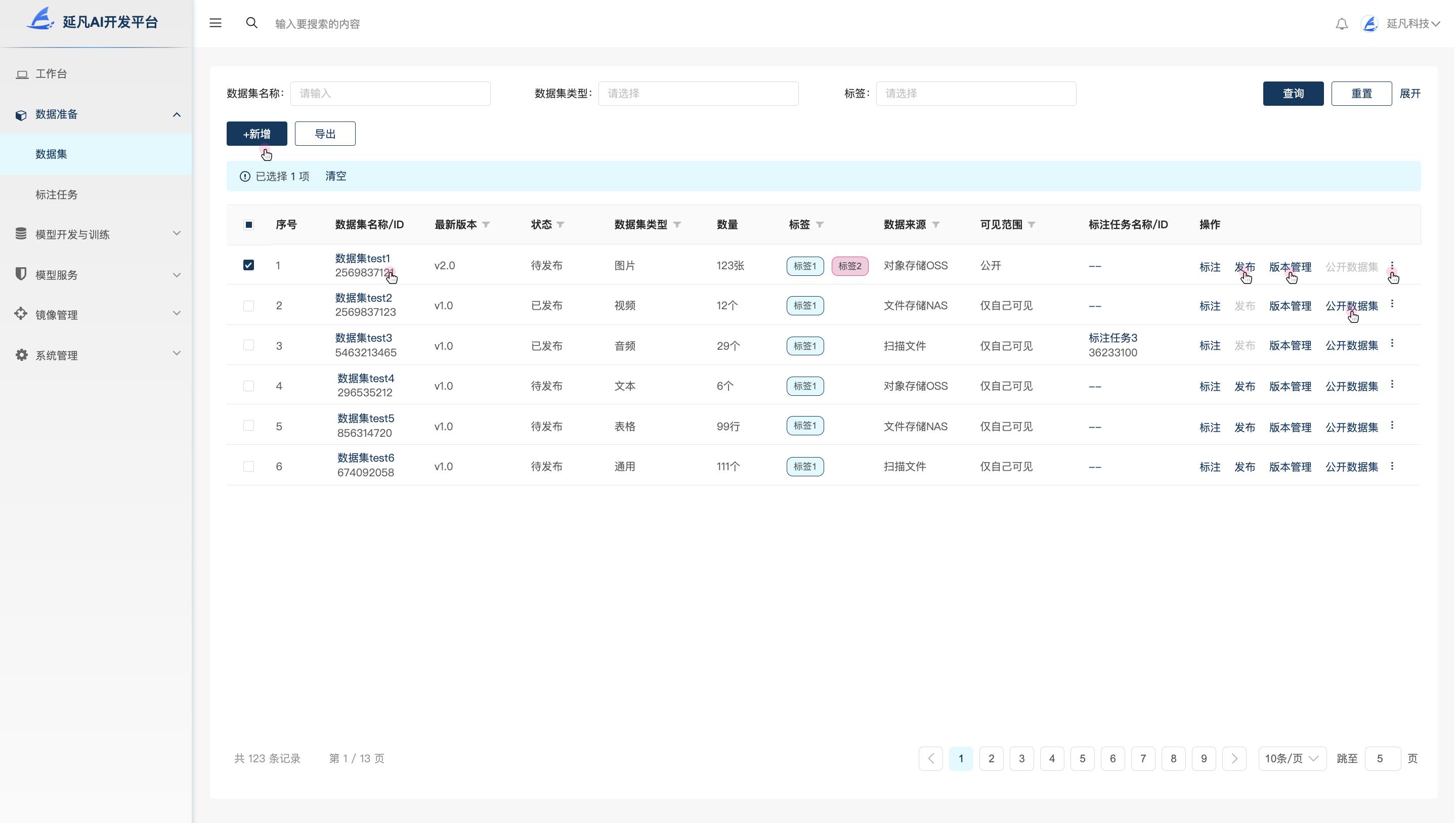This screenshot has height=823, width=1456.
Task: Click the search magnifier icon
Action: pos(252,23)
